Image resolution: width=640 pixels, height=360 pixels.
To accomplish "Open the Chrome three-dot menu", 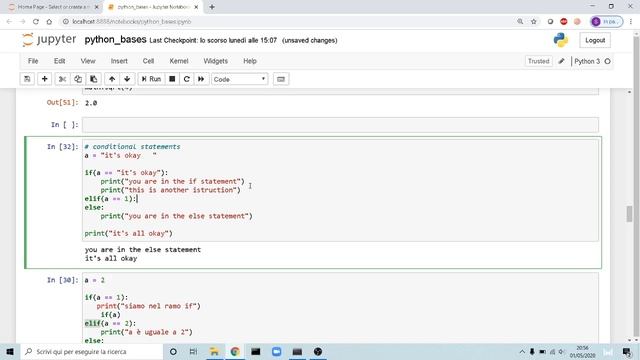I will coord(631,21).
